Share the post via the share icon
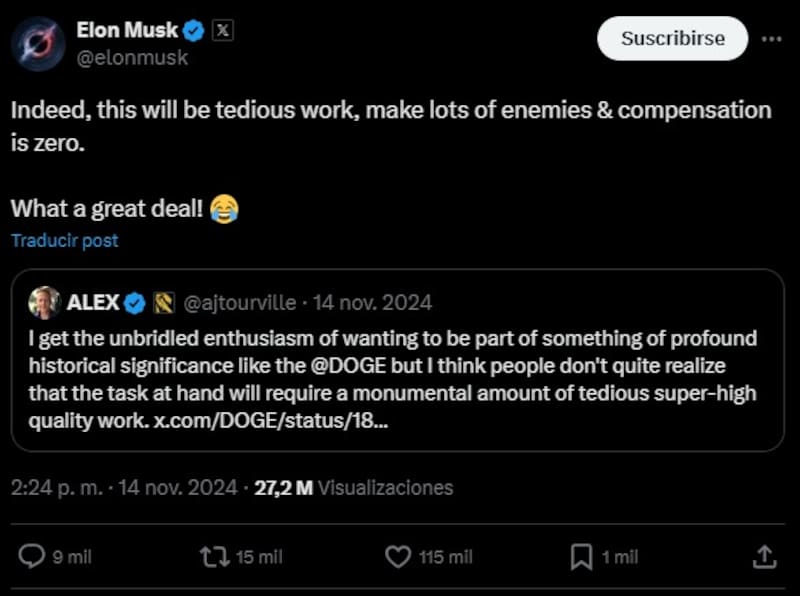Screen dimensions: 800x596 point(762,555)
